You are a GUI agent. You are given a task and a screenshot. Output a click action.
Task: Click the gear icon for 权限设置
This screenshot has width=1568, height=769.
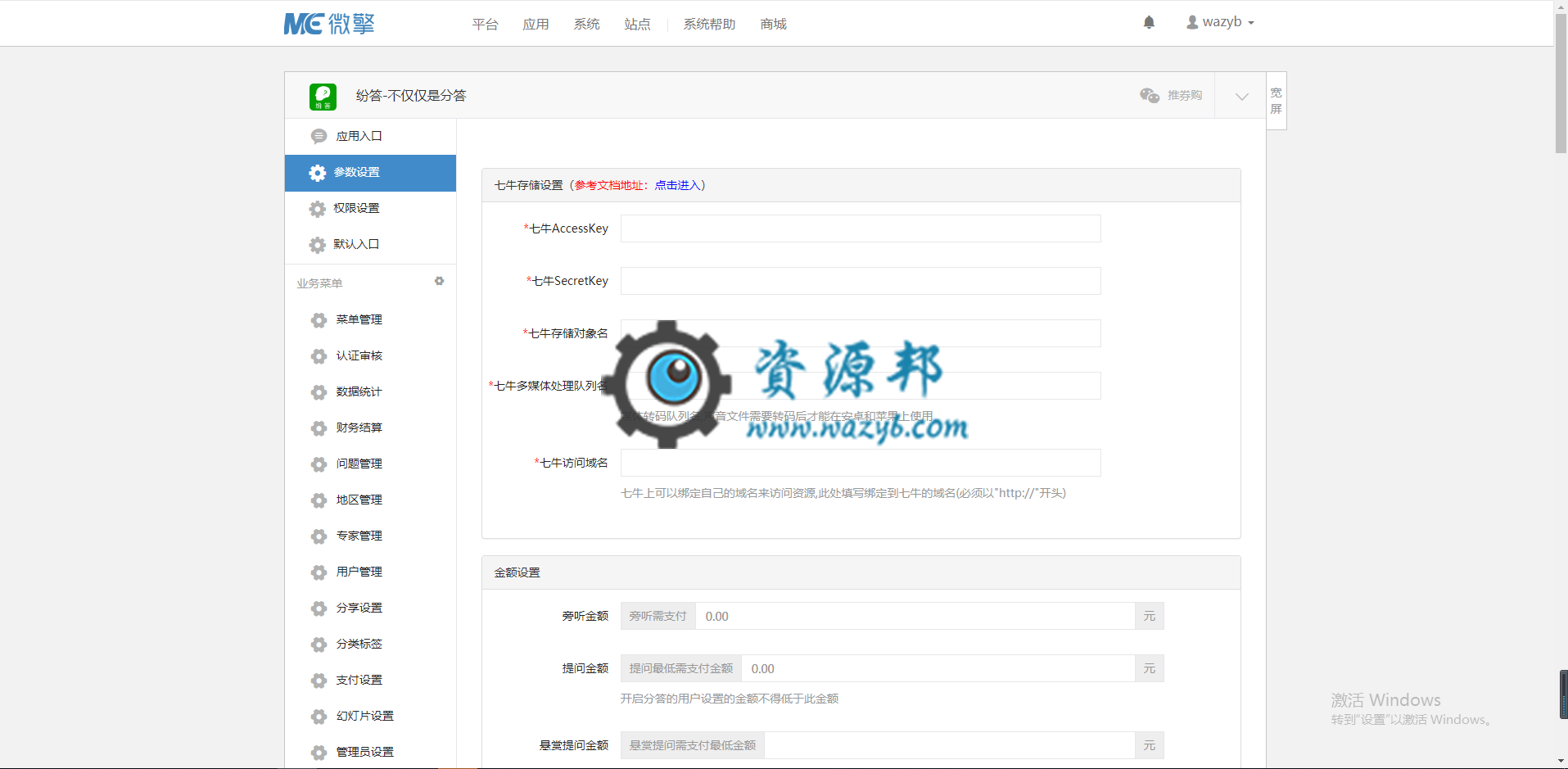tap(318, 209)
